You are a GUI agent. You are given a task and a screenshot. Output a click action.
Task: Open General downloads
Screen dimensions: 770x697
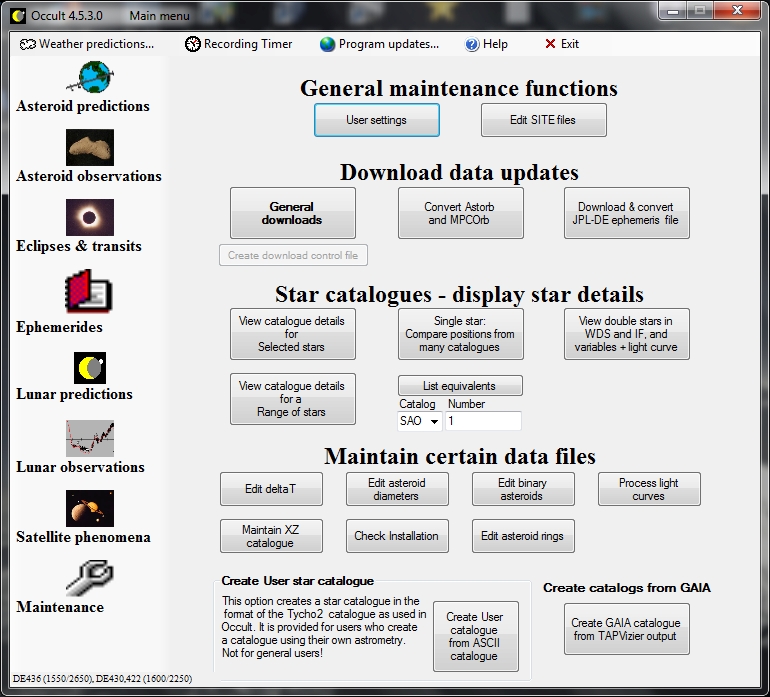point(292,213)
